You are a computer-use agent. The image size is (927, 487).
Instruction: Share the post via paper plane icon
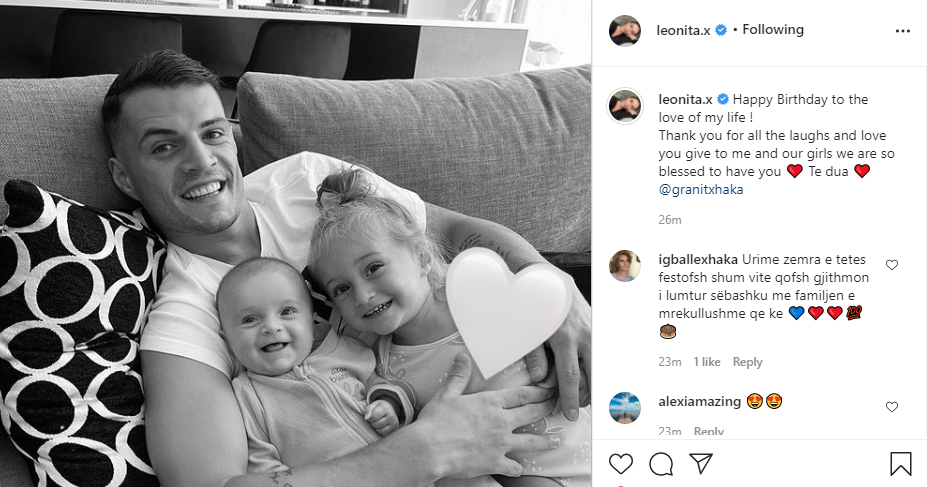point(701,463)
